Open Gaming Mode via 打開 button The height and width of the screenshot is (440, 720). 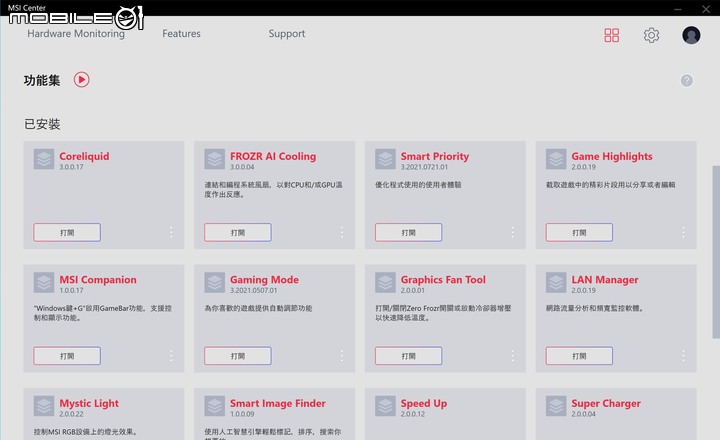pyautogui.click(x=238, y=356)
